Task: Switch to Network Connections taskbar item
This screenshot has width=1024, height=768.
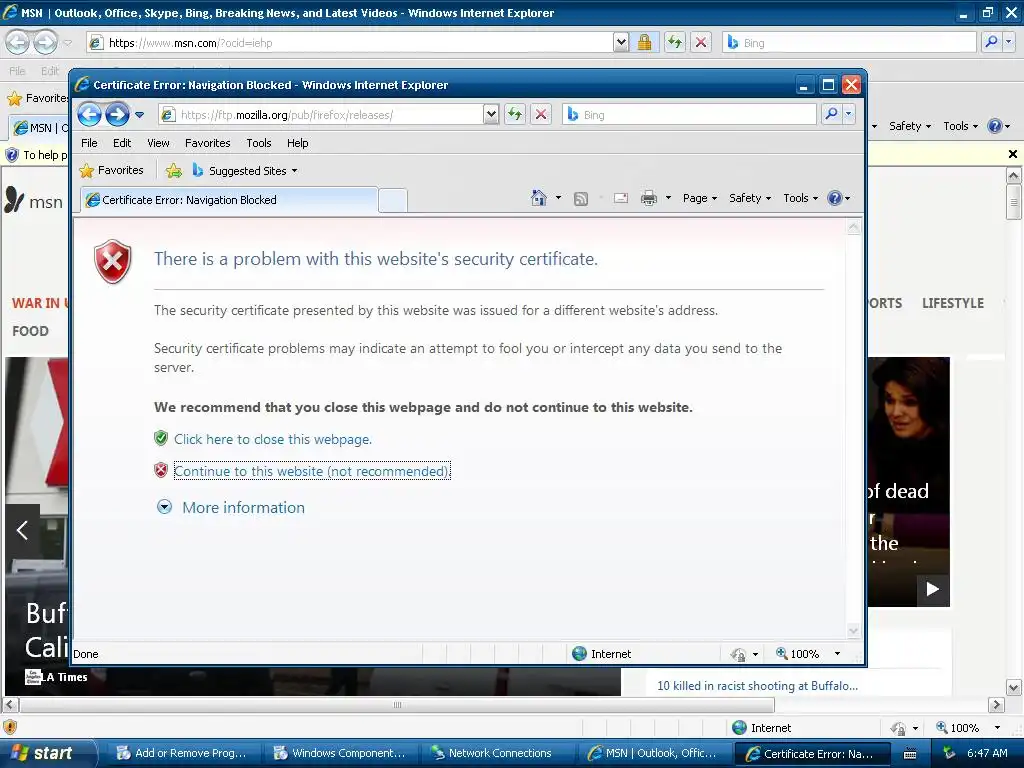Action: (x=496, y=753)
